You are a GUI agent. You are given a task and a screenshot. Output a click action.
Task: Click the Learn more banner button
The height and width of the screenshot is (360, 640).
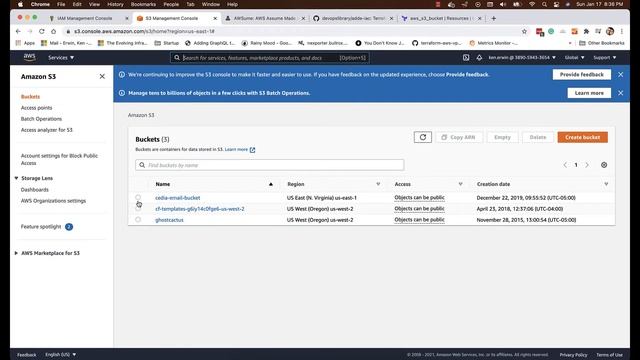pos(589,93)
